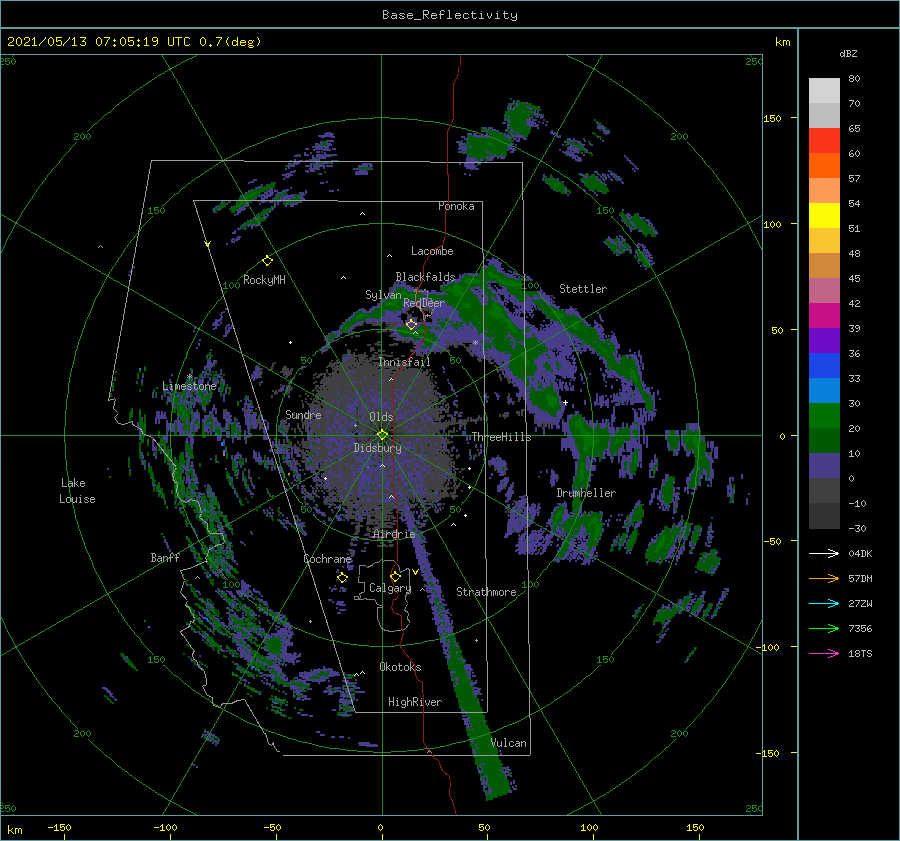Click the Didsbury city label

pyautogui.click(x=378, y=448)
